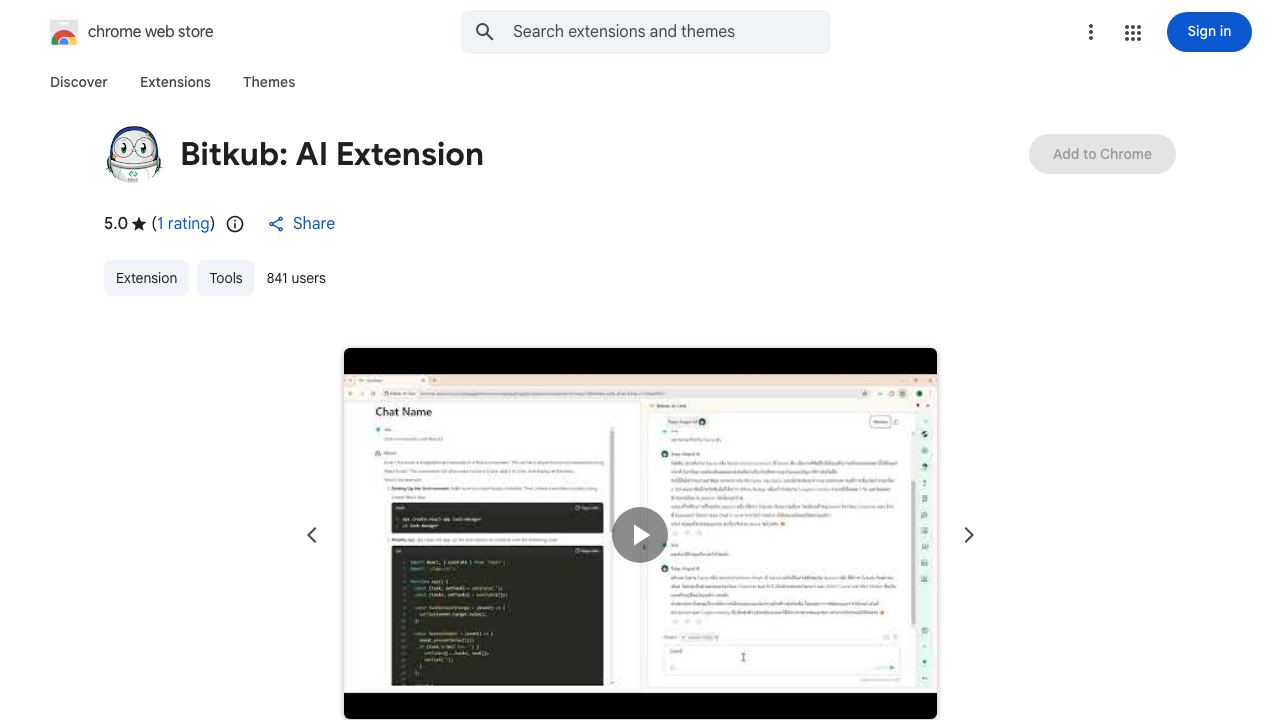This screenshot has width=1280, height=720.
Task: Select the Extension category chip
Action: click(146, 278)
